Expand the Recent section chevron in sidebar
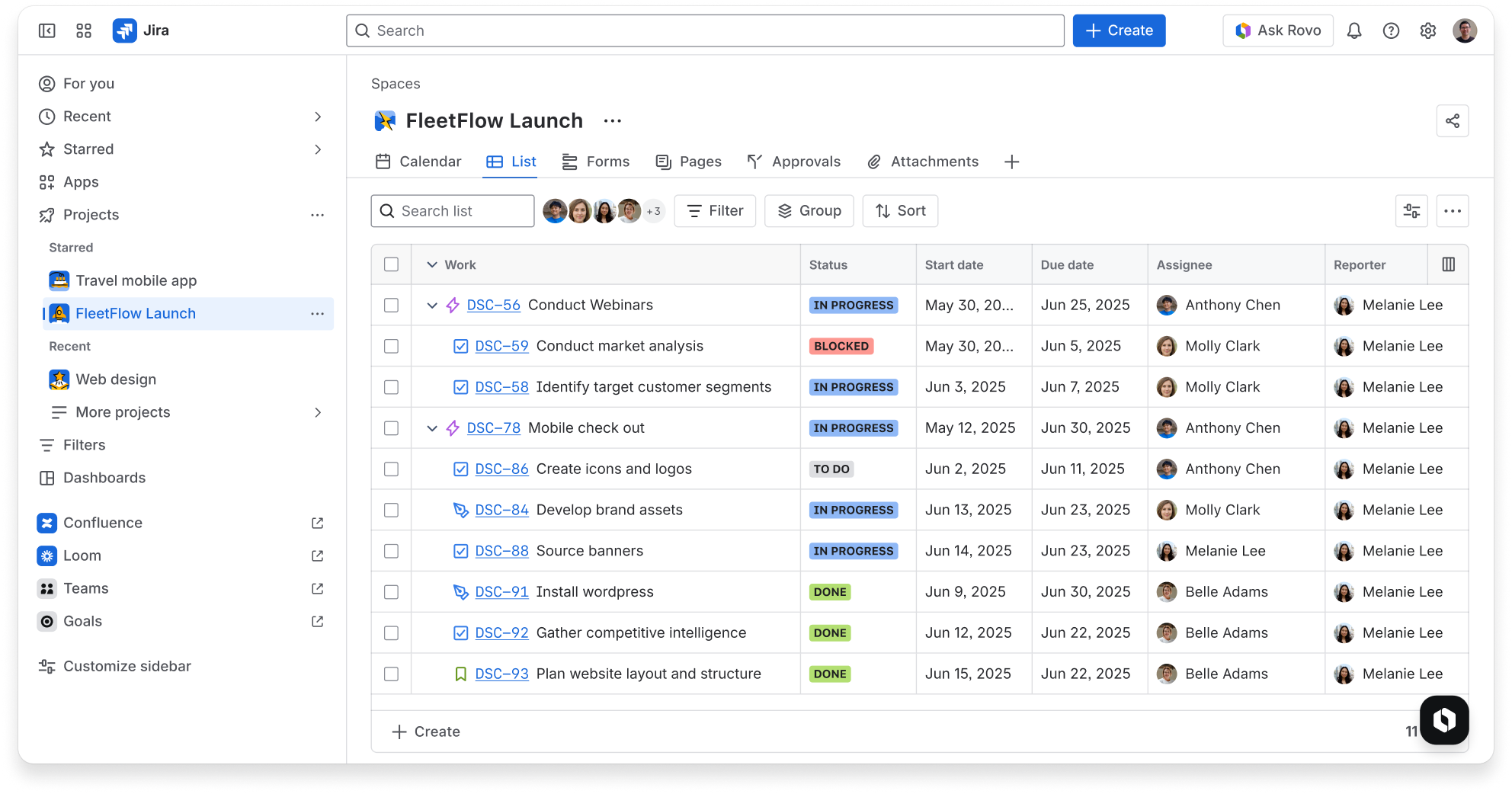The height and width of the screenshot is (794, 1512). [318, 117]
